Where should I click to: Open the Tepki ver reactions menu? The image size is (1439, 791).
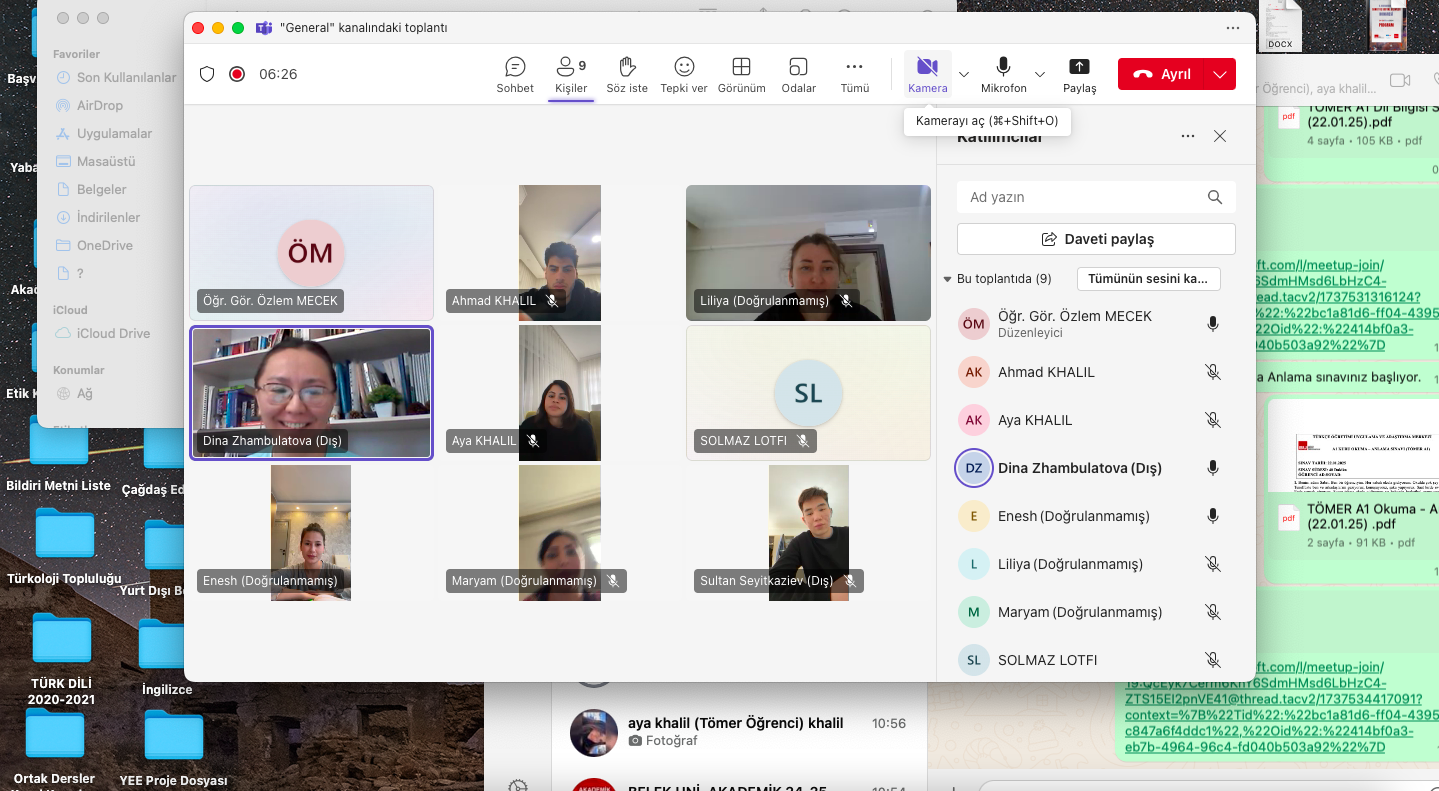click(684, 74)
